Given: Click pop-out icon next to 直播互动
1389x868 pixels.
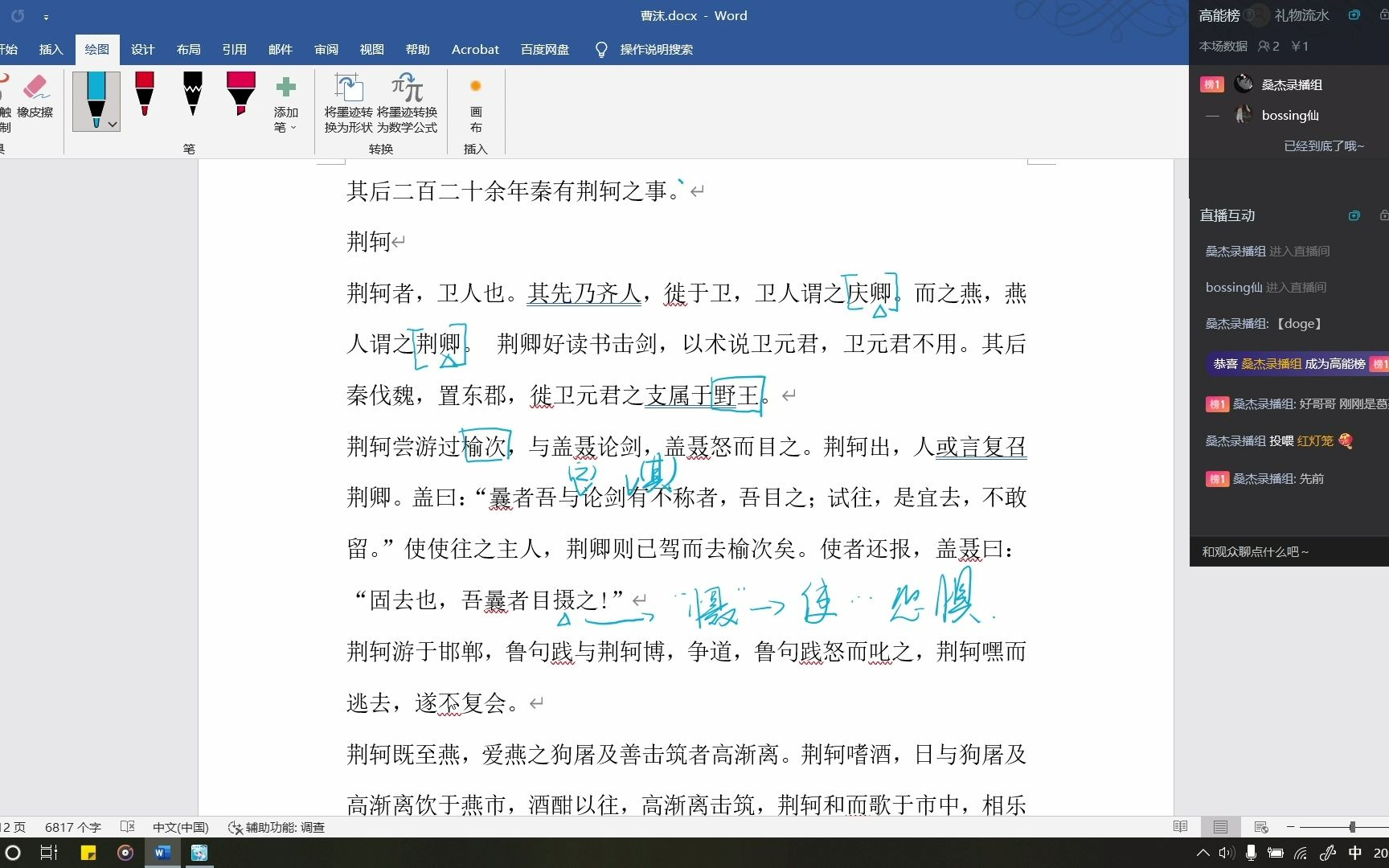Looking at the screenshot, I should click(x=1354, y=215).
